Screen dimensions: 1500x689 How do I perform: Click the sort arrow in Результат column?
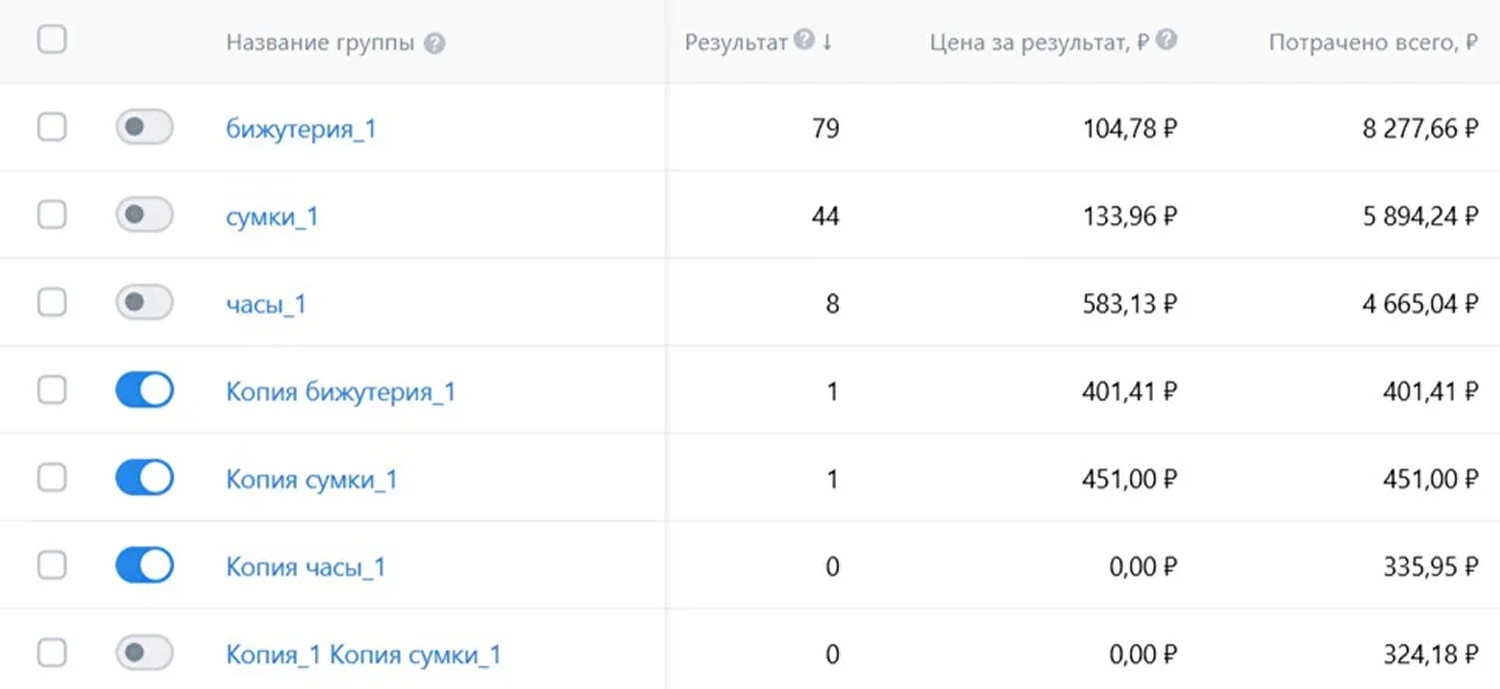[x=828, y=43]
